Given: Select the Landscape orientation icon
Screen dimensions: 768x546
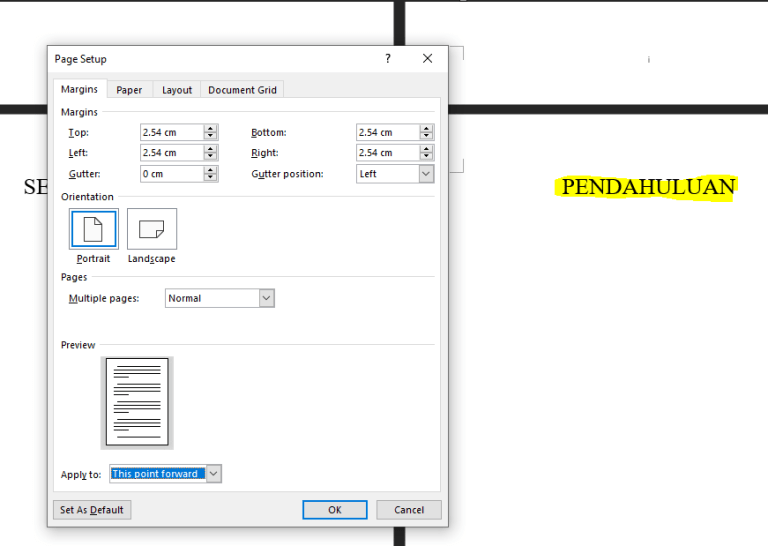Looking at the screenshot, I should coord(152,229).
